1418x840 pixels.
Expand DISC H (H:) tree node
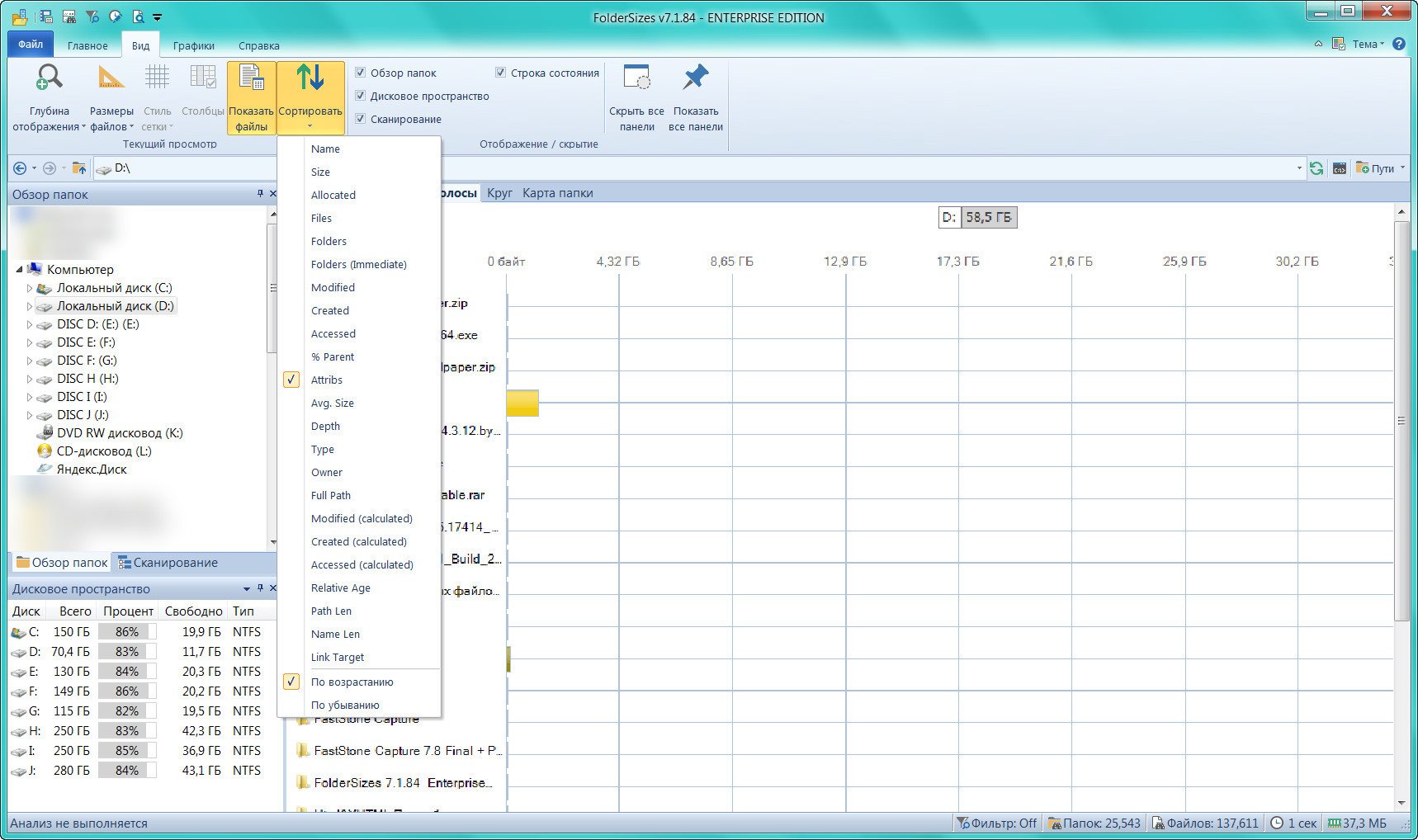click(x=29, y=379)
